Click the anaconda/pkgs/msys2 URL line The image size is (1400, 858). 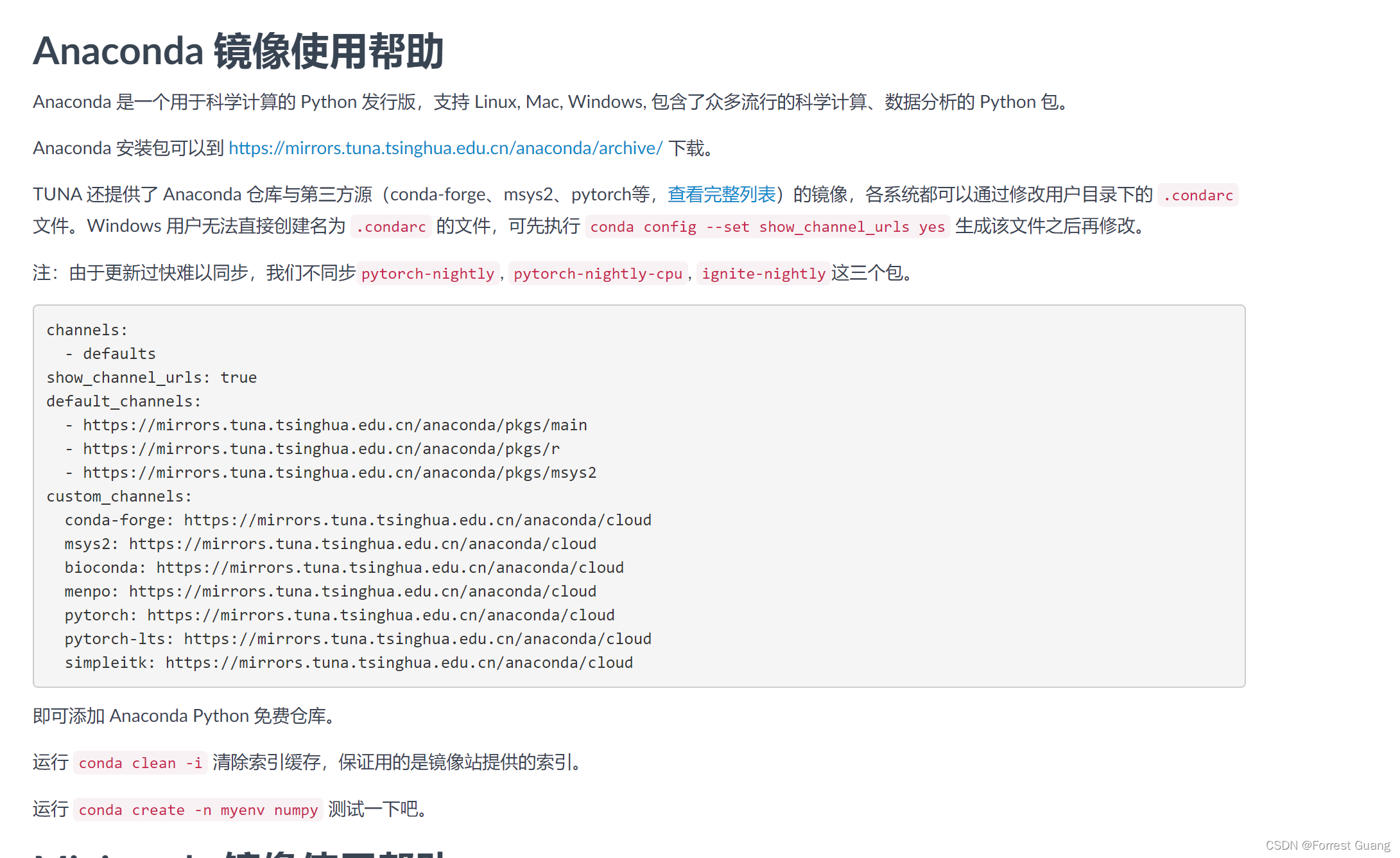(331, 473)
